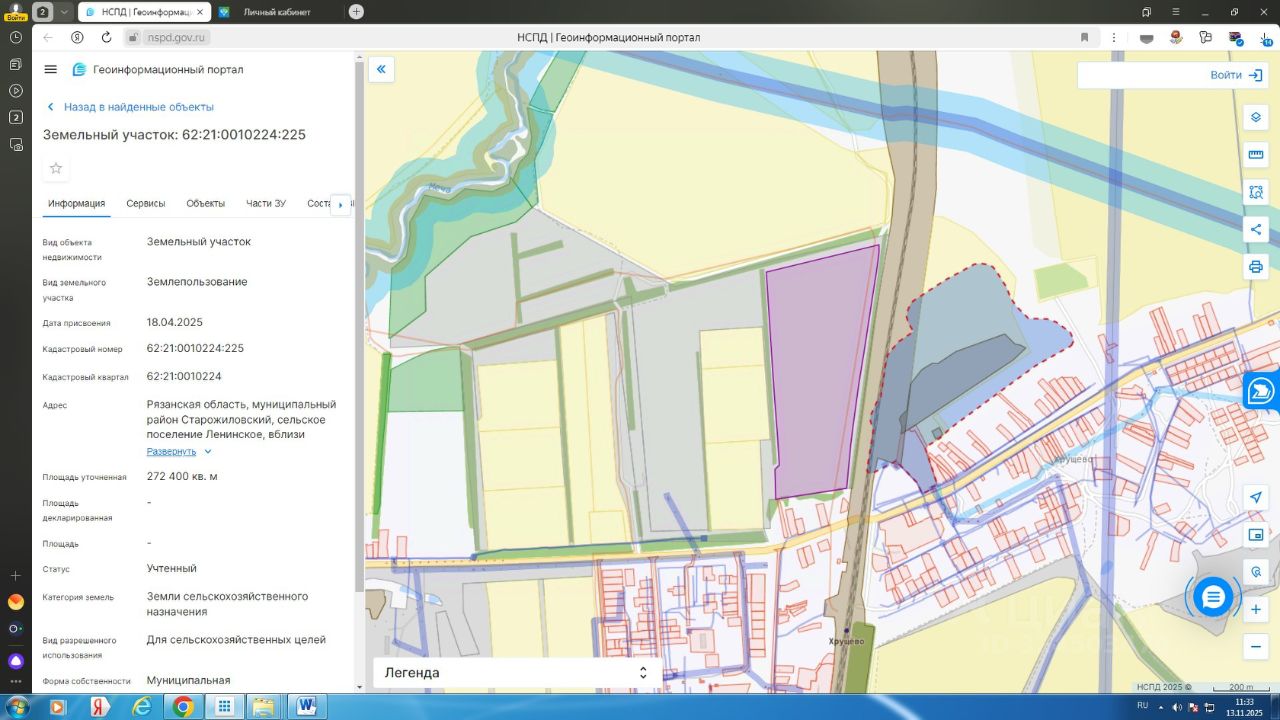1280x720 pixels.
Task: Open the map layers panel
Action: click(x=1256, y=118)
